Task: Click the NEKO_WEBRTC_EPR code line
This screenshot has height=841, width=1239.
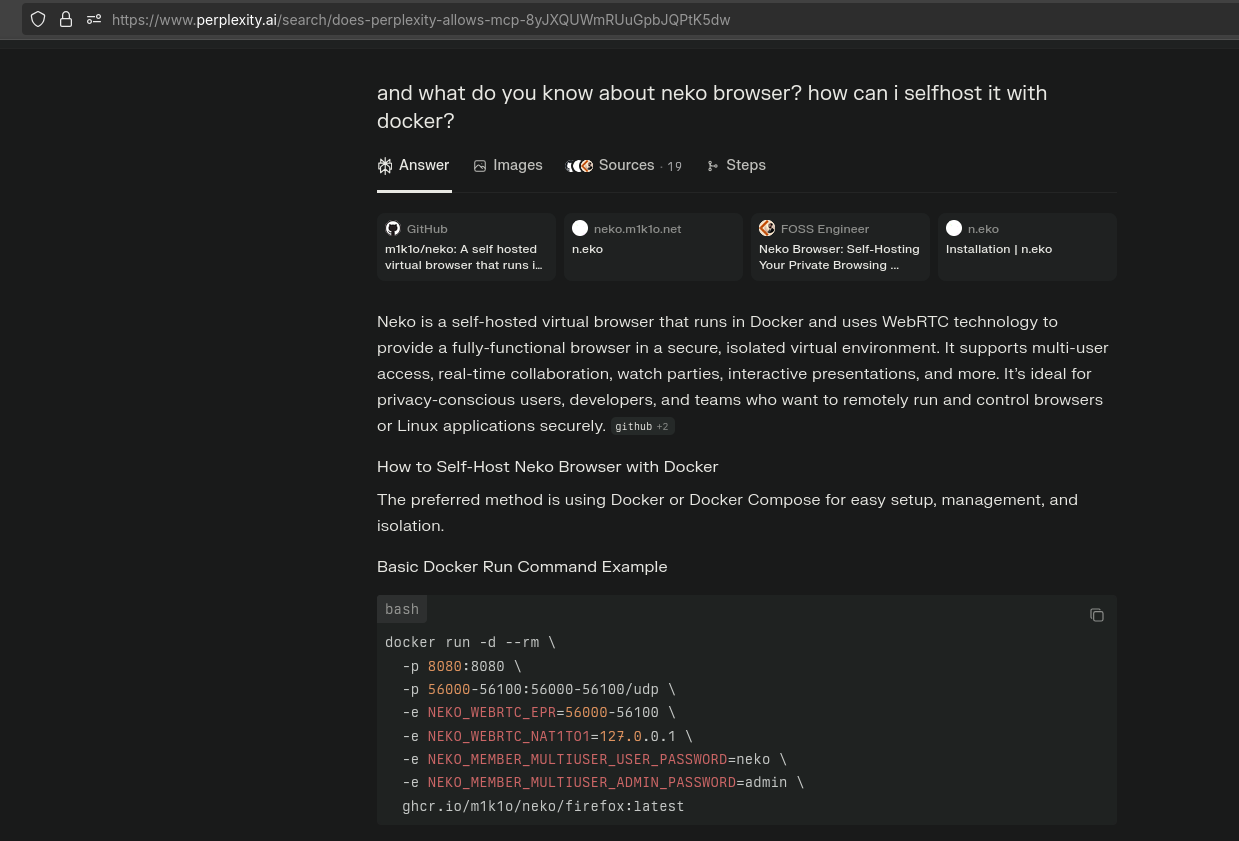Action: (x=539, y=713)
